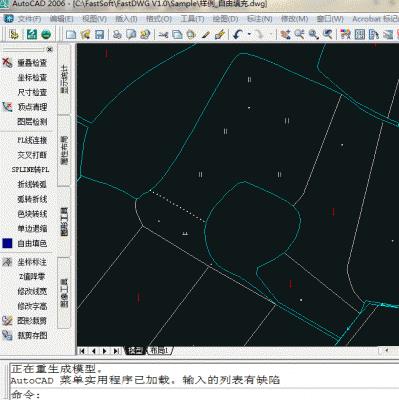Expand the Redo history dropdown arrow
The image size is (399, 400).
pos(270,34)
